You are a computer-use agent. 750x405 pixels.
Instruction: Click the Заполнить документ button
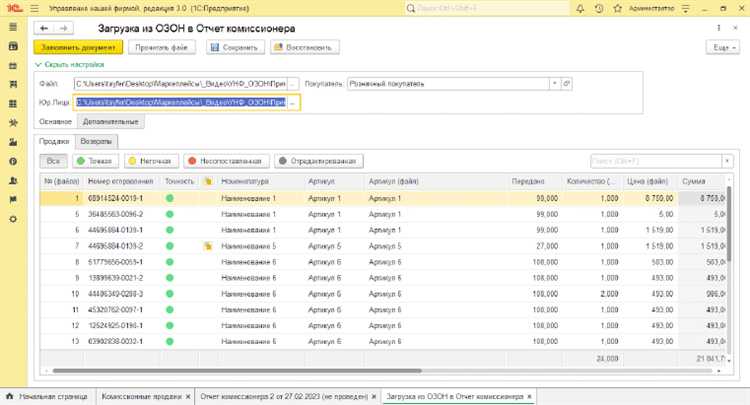[x=77, y=47]
